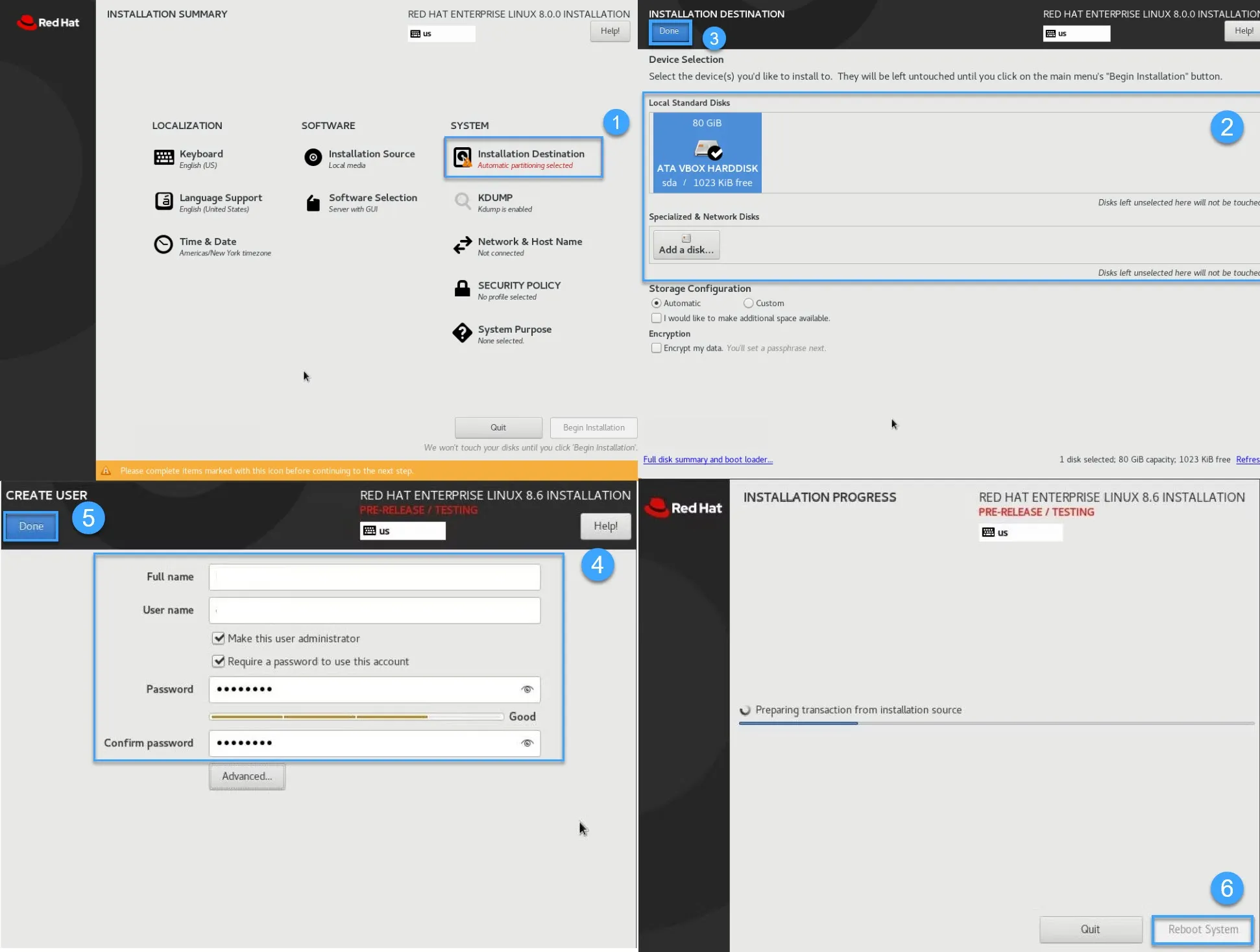Open the Installation Source disc icon
This screenshot has width=1260, height=952.
(x=313, y=158)
